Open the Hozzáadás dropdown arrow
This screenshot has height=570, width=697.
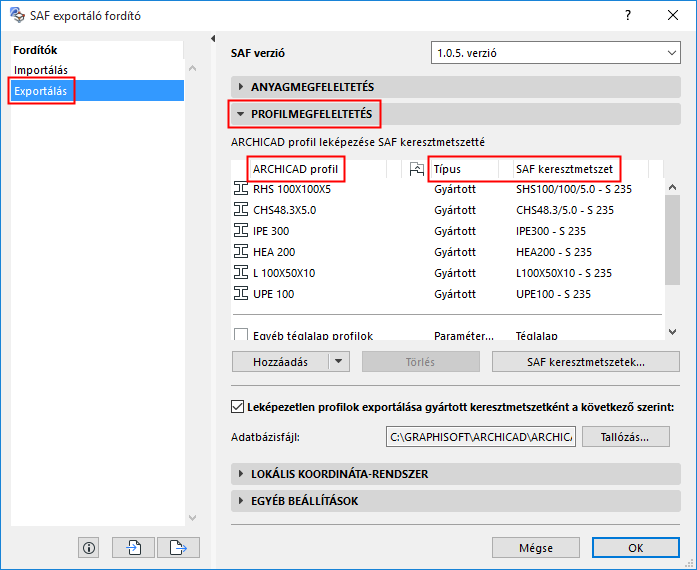[339, 361]
